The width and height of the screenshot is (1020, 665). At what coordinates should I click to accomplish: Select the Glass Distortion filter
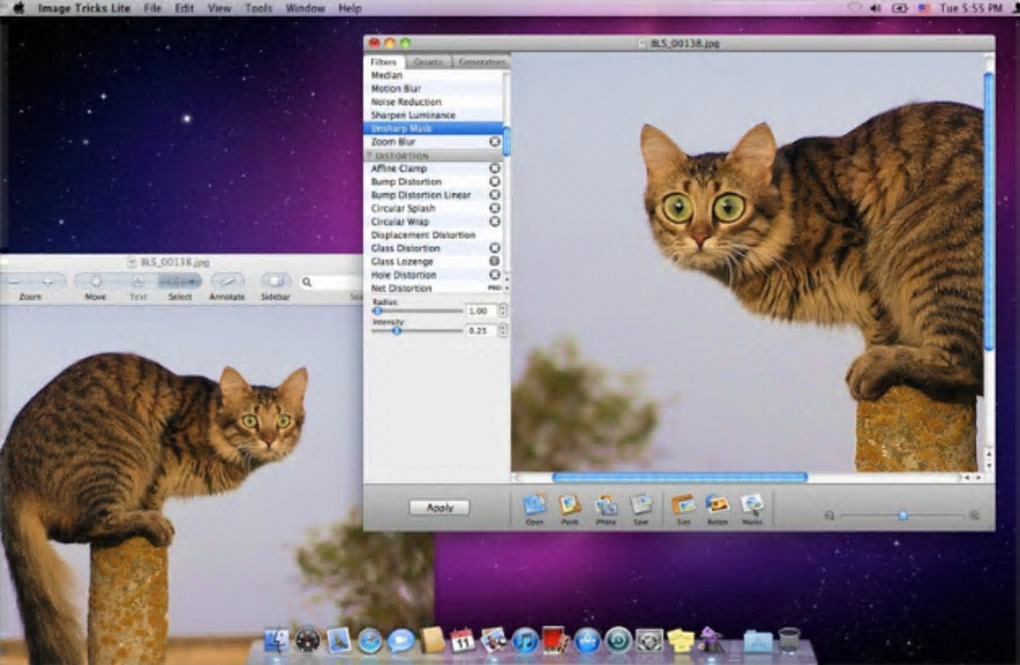pyautogui.click(x=433, y=249)
